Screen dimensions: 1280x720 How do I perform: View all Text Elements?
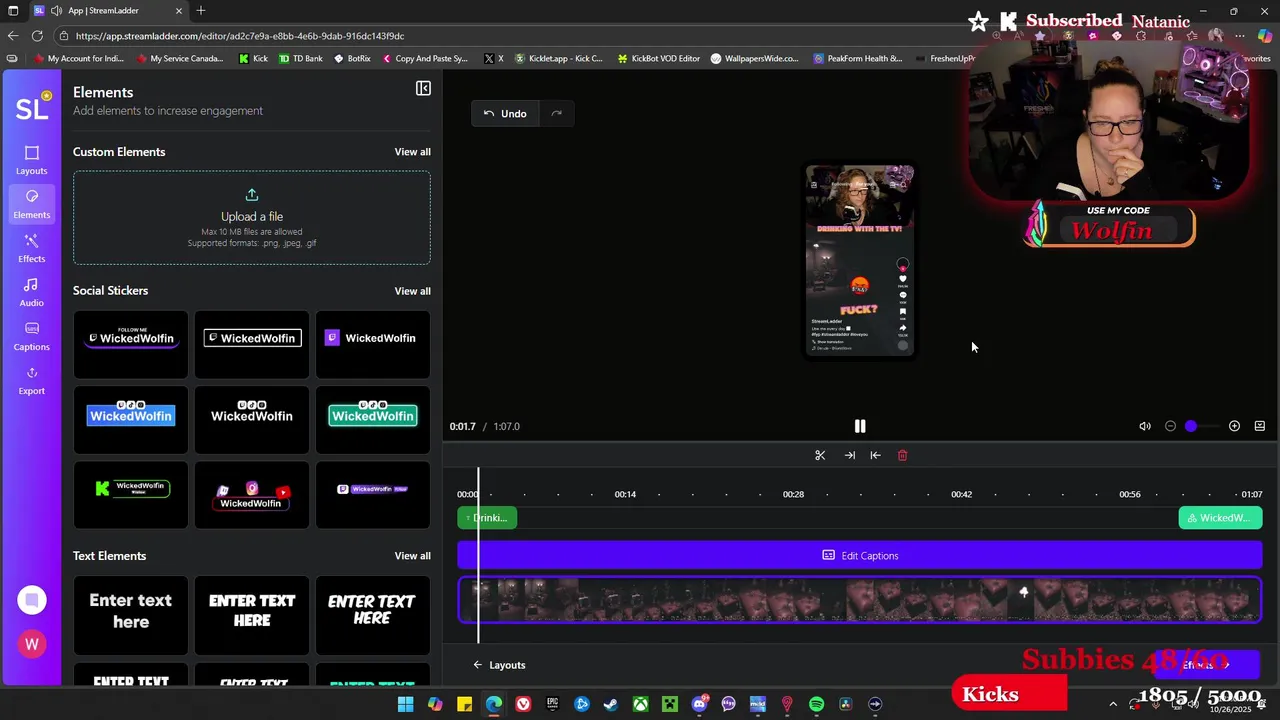(412, 556)
